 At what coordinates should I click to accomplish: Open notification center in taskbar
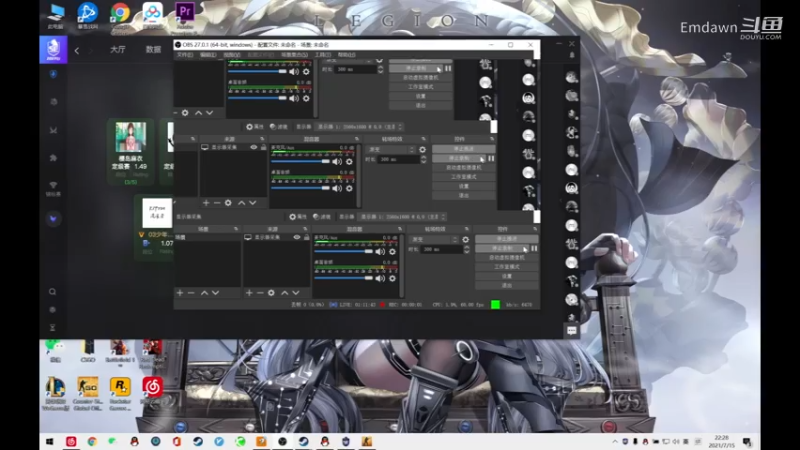[x=747, y=441]
